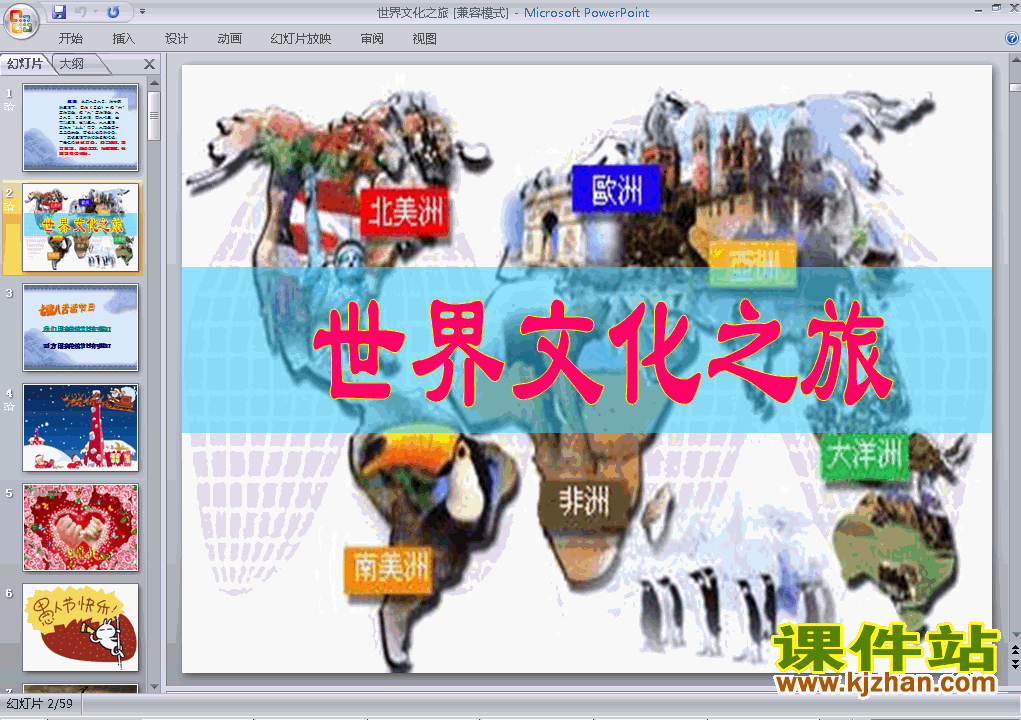Open PowerPoint Help icon
Viewport: 1021px width, 720px height.
(x=1012, y=38)
